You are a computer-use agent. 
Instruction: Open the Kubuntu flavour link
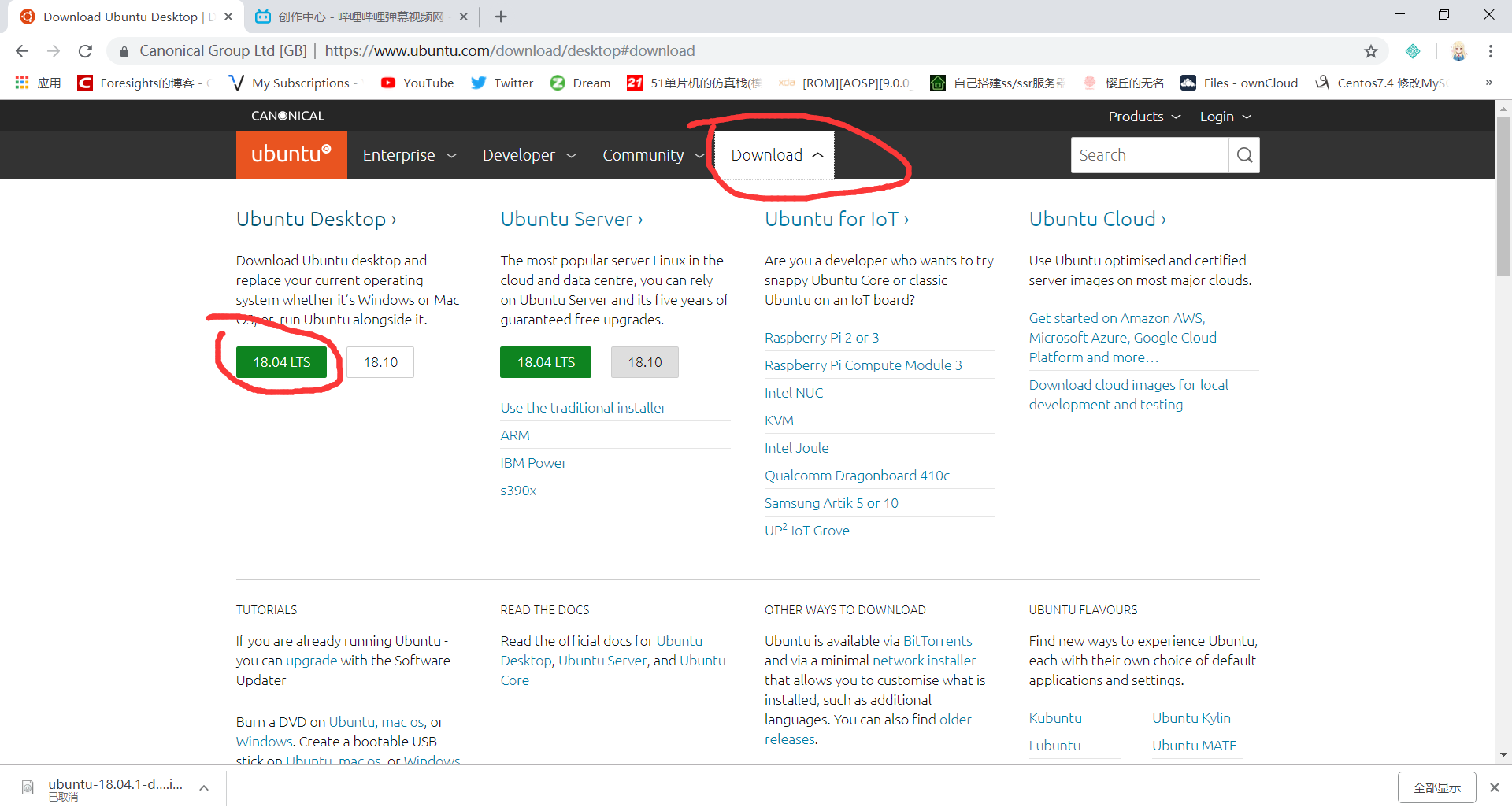[1055, 718]
